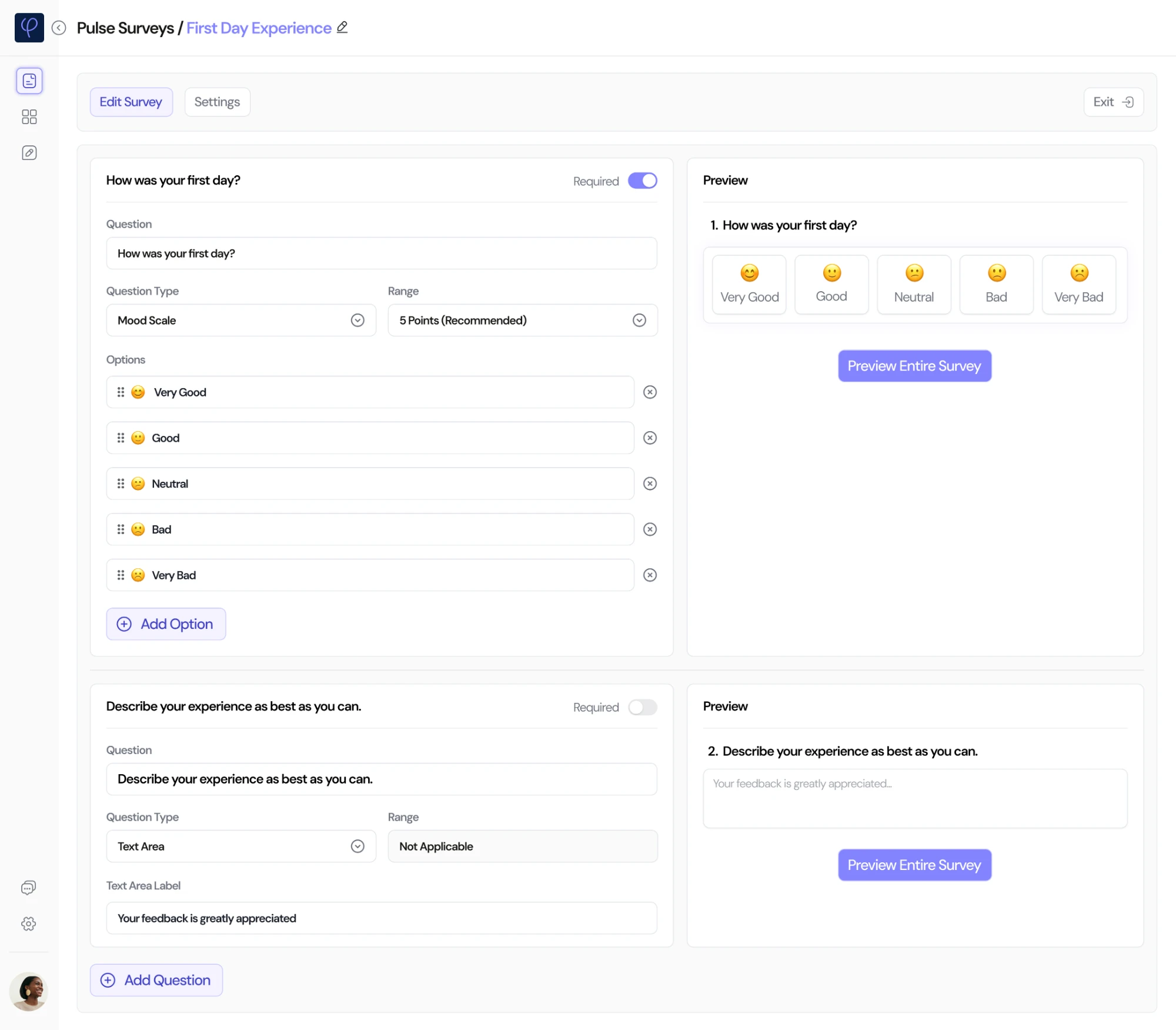Screen dimensions: 1176x1030
Task: Select Very Good mood in preview
Action: [749, 285]
